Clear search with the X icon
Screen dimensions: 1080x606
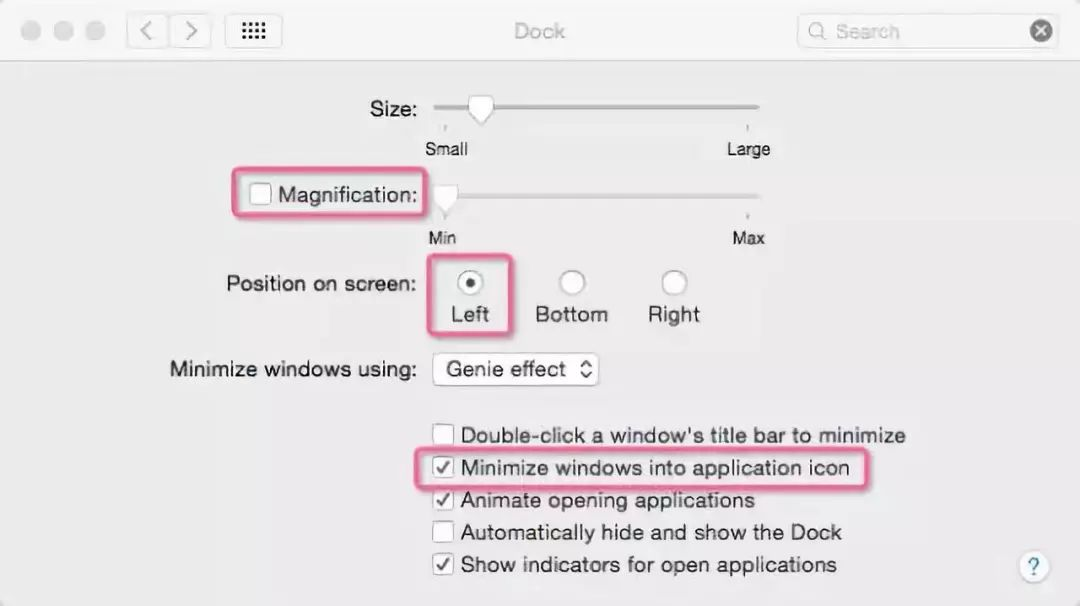click(x=1041, y=31)
